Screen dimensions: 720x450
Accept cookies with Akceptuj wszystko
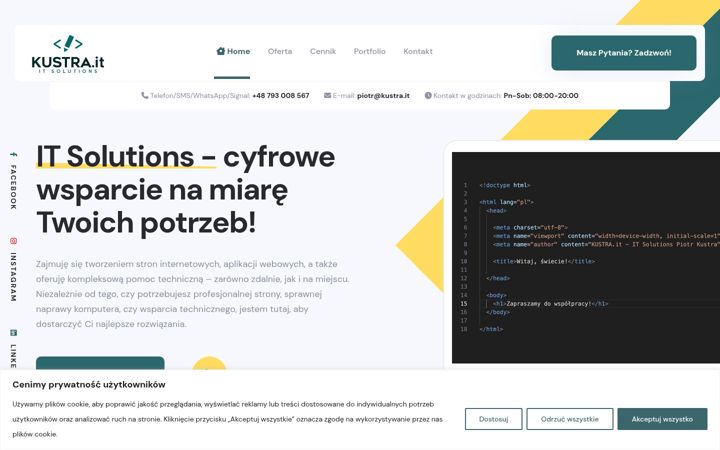click(x=662, y=419)
